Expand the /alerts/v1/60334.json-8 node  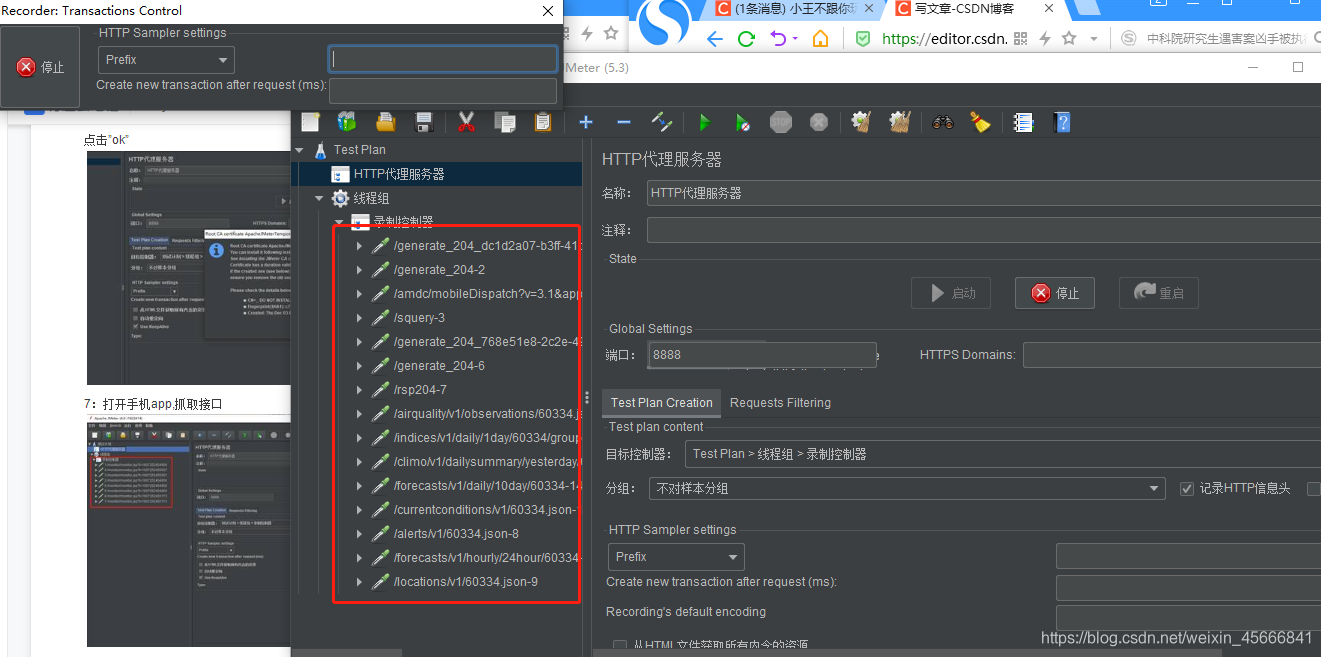tap(360, 534)
